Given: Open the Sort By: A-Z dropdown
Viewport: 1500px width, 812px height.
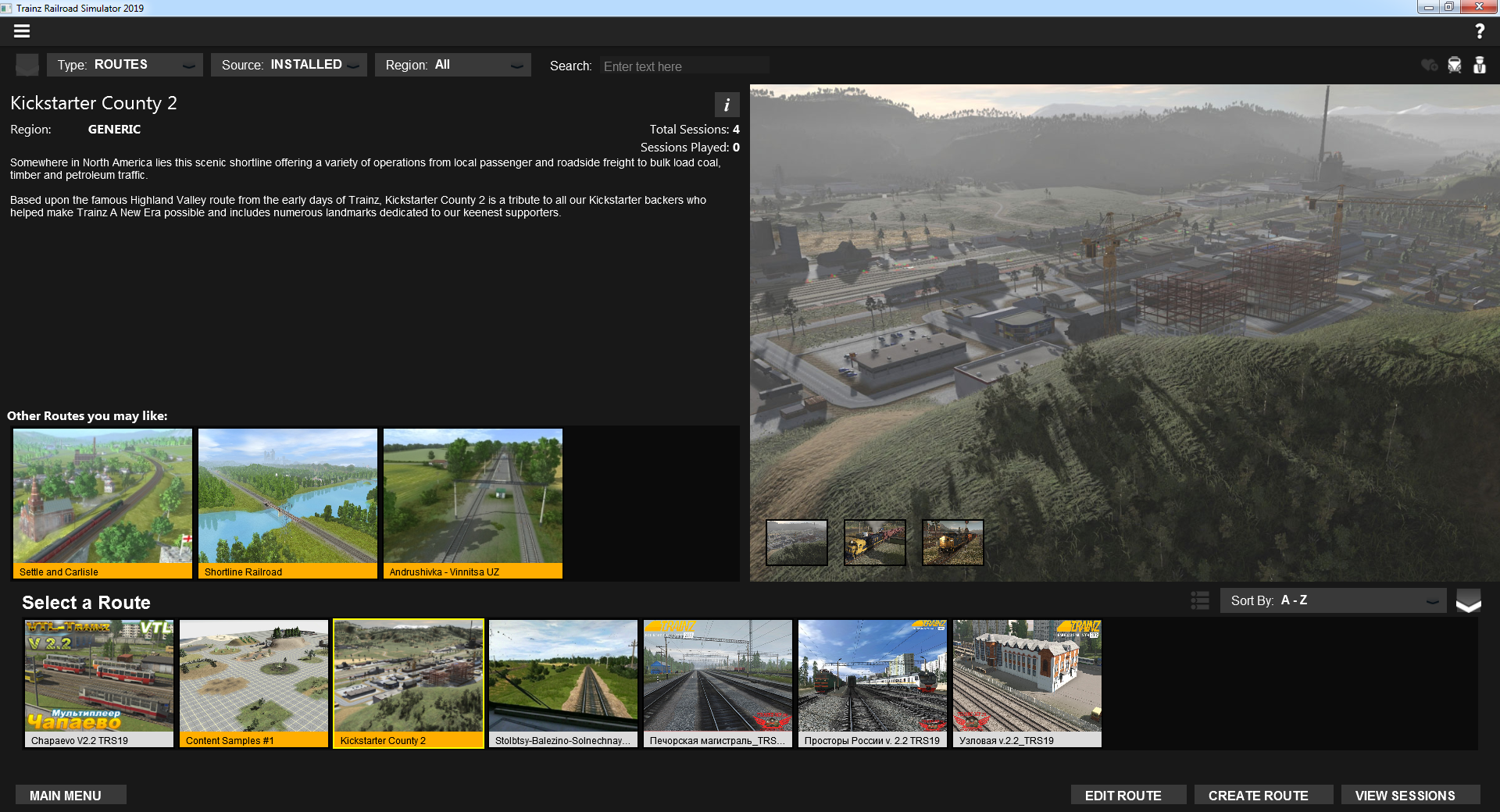Looking at the screenshot, I should coord(1334,600).
